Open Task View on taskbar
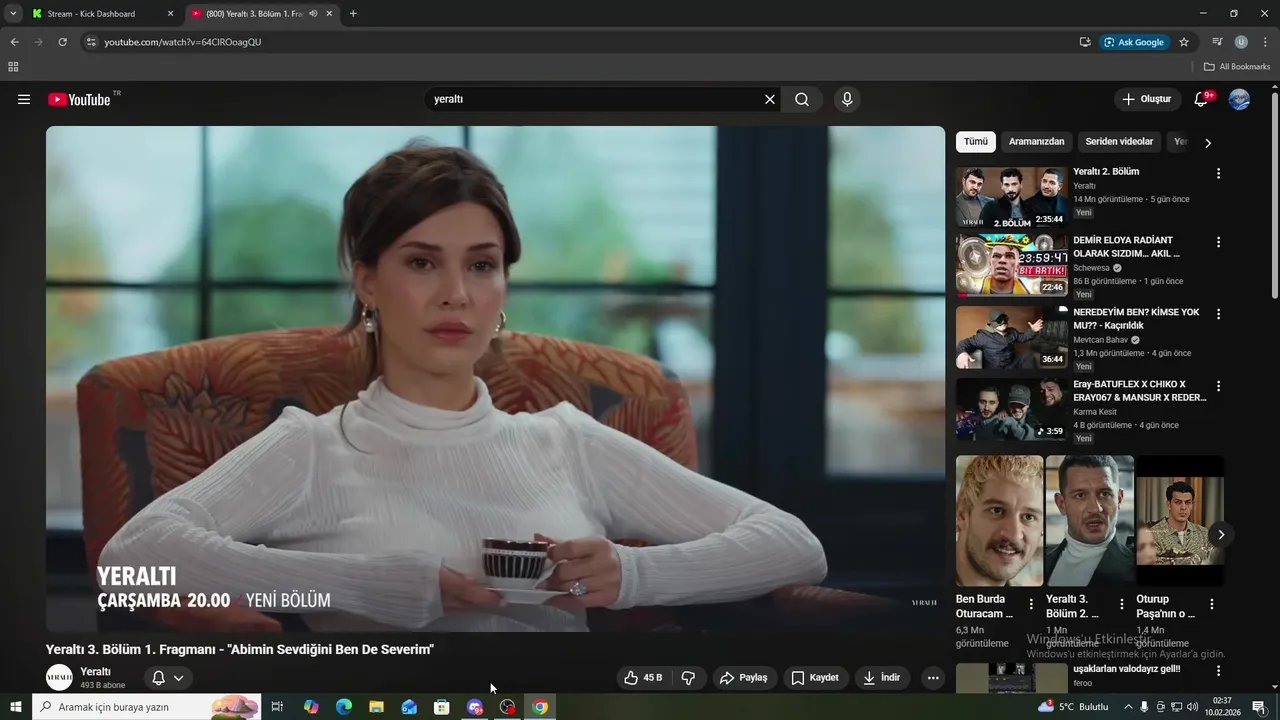The height and width of the screenshot is (720, 1280). click(x=277, y=707)
